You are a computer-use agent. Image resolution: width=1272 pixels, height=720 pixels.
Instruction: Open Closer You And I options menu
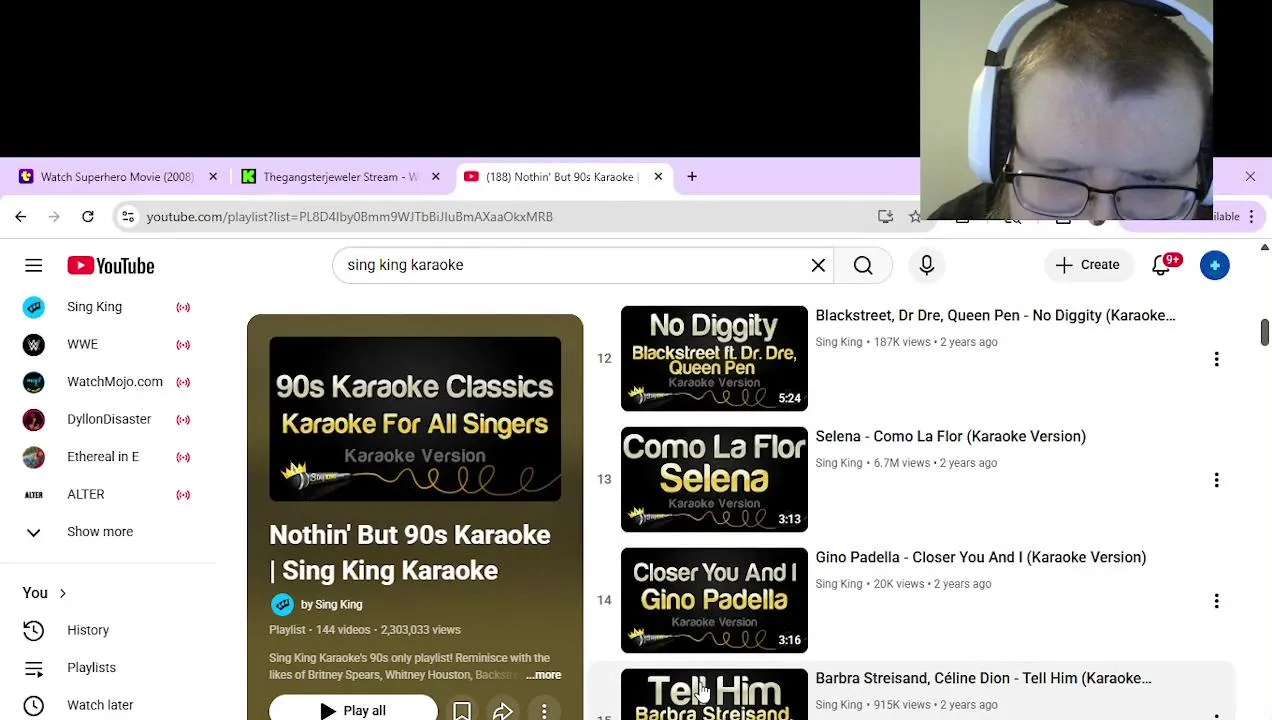[1216, 601]
